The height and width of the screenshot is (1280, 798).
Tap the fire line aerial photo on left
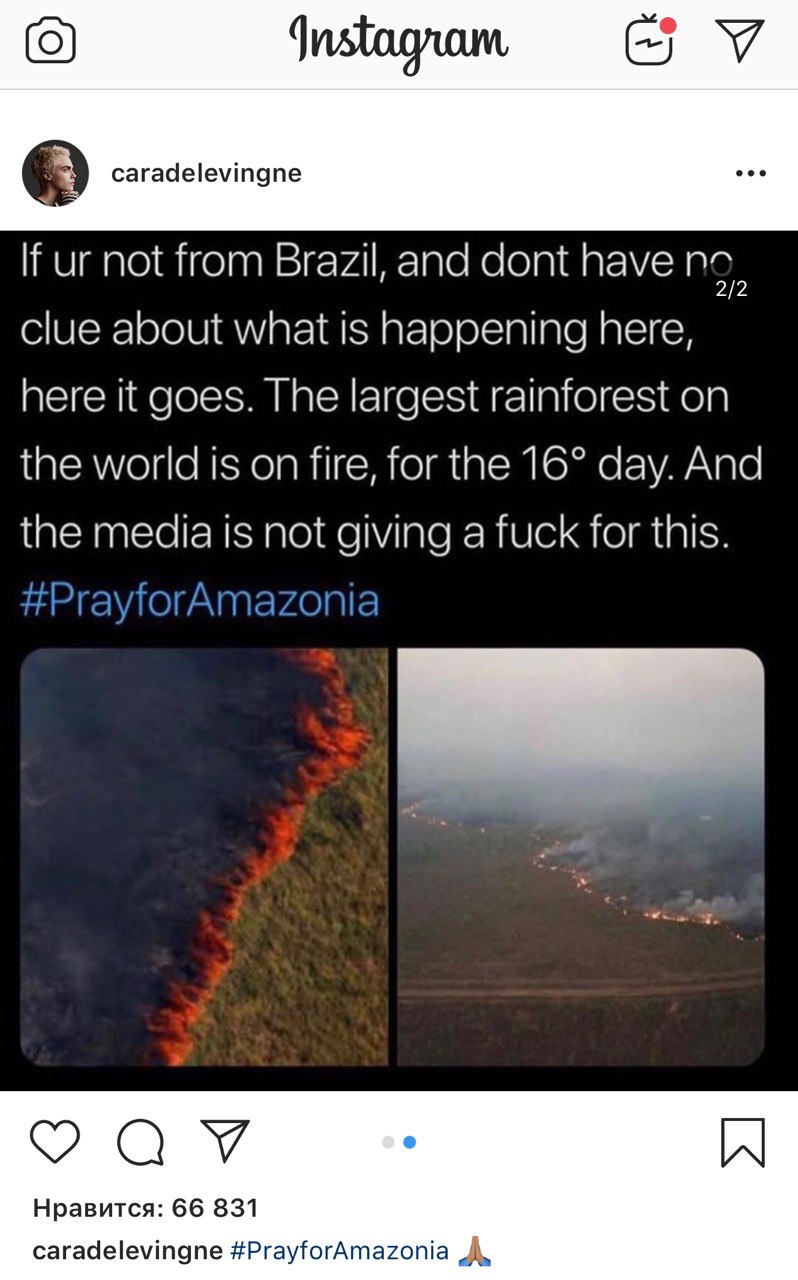[x=204, y=857]
